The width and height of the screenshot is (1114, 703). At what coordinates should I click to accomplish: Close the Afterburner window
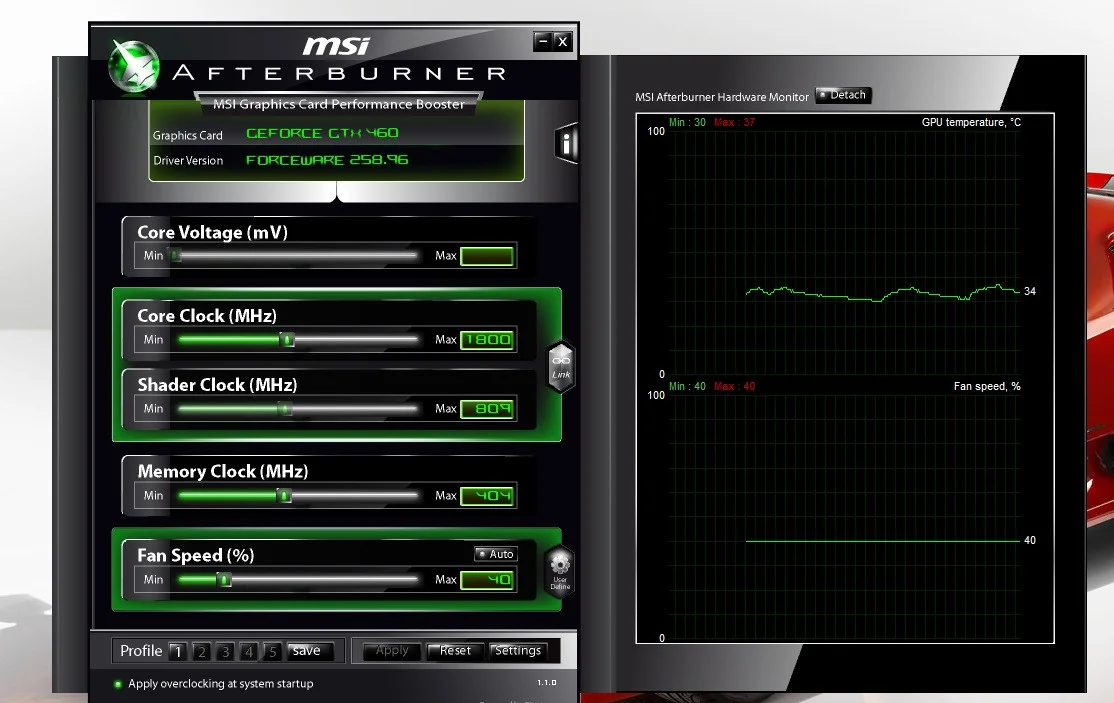(x=563, y=41)
